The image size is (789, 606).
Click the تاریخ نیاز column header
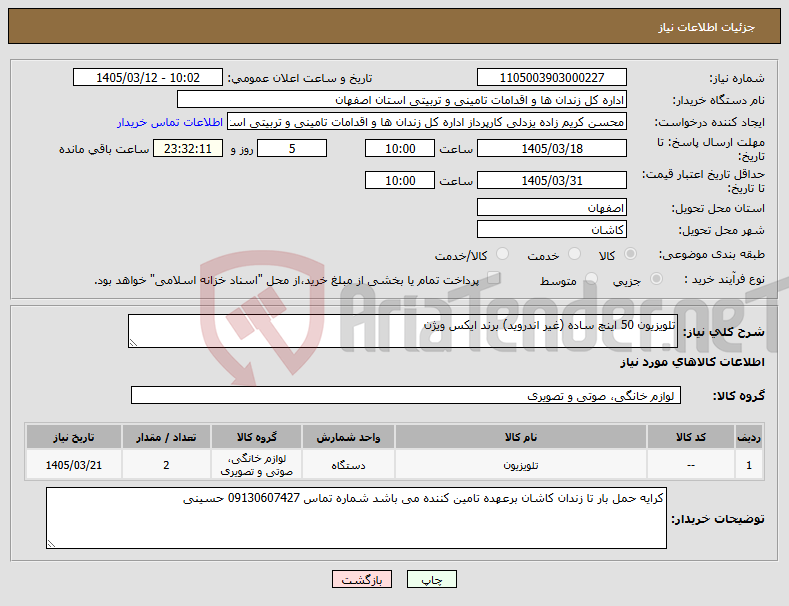(x=73, y=437)
